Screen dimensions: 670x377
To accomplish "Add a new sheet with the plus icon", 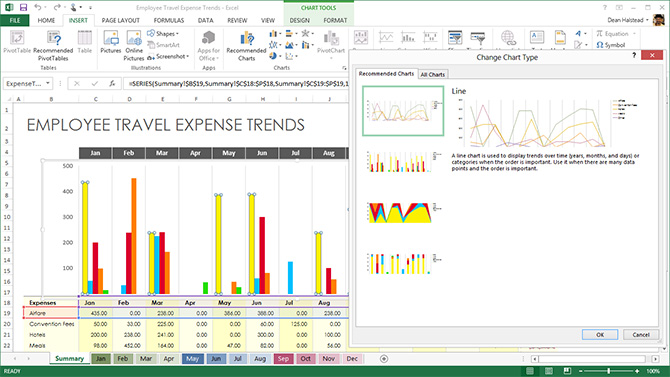I will 384,359.
